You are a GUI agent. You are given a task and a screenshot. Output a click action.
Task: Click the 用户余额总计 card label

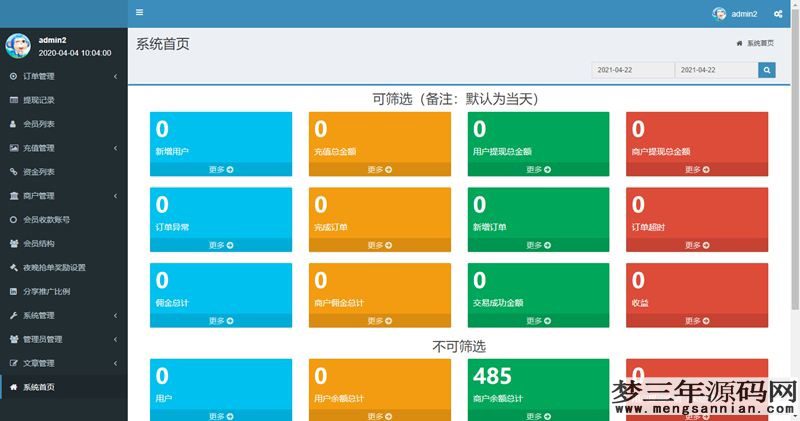tap(339, 399)
